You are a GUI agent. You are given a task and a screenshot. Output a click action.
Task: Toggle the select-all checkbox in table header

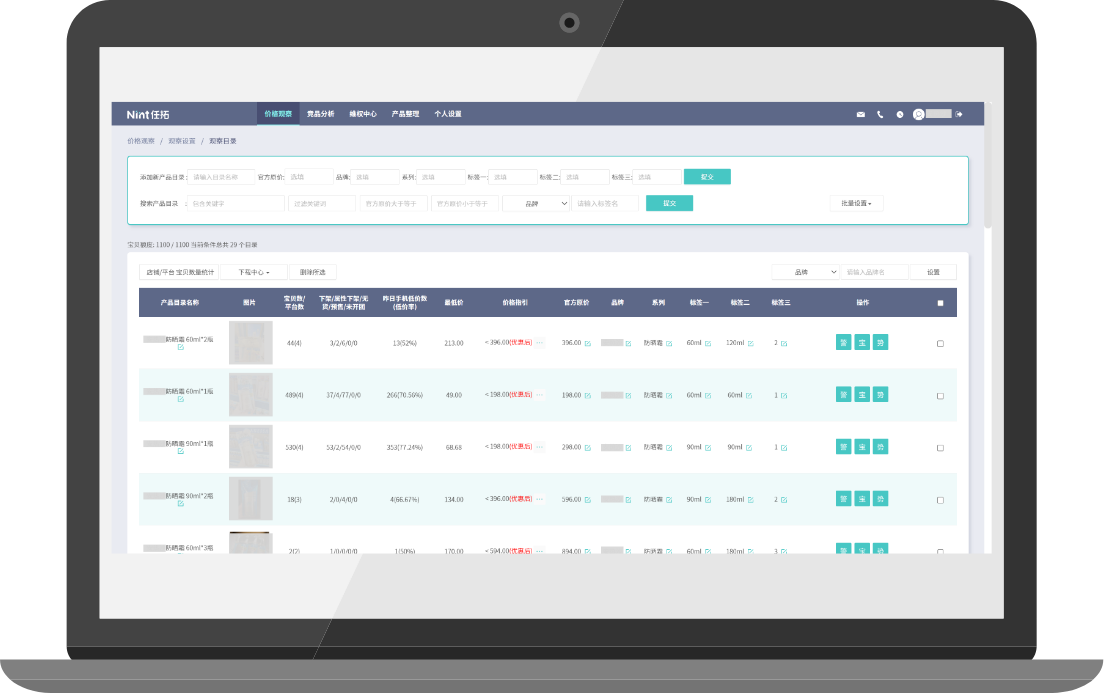click(940, 303)
